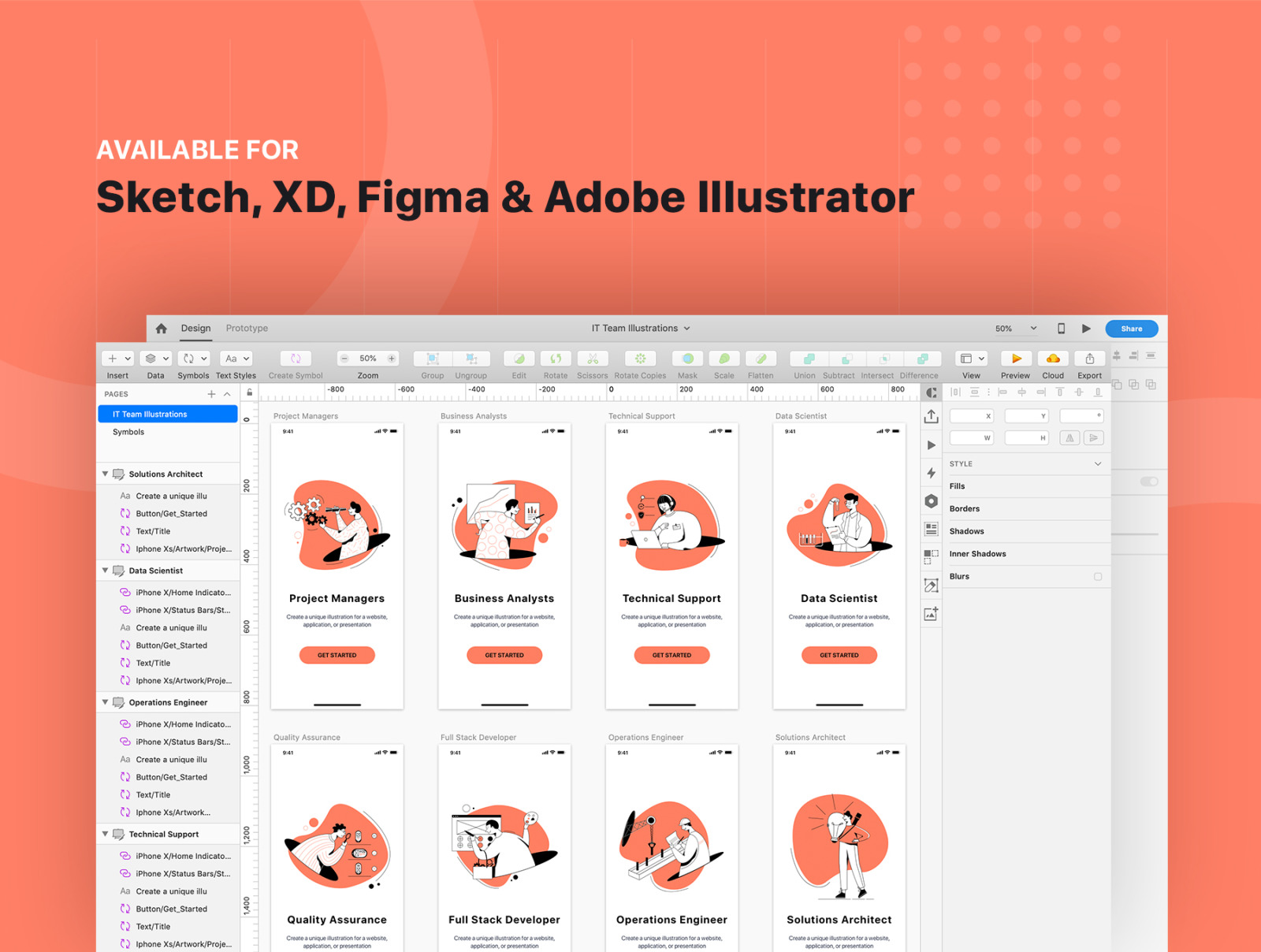
Task: Click the lightning bolt icon in side strip
Action: (932, 473)
